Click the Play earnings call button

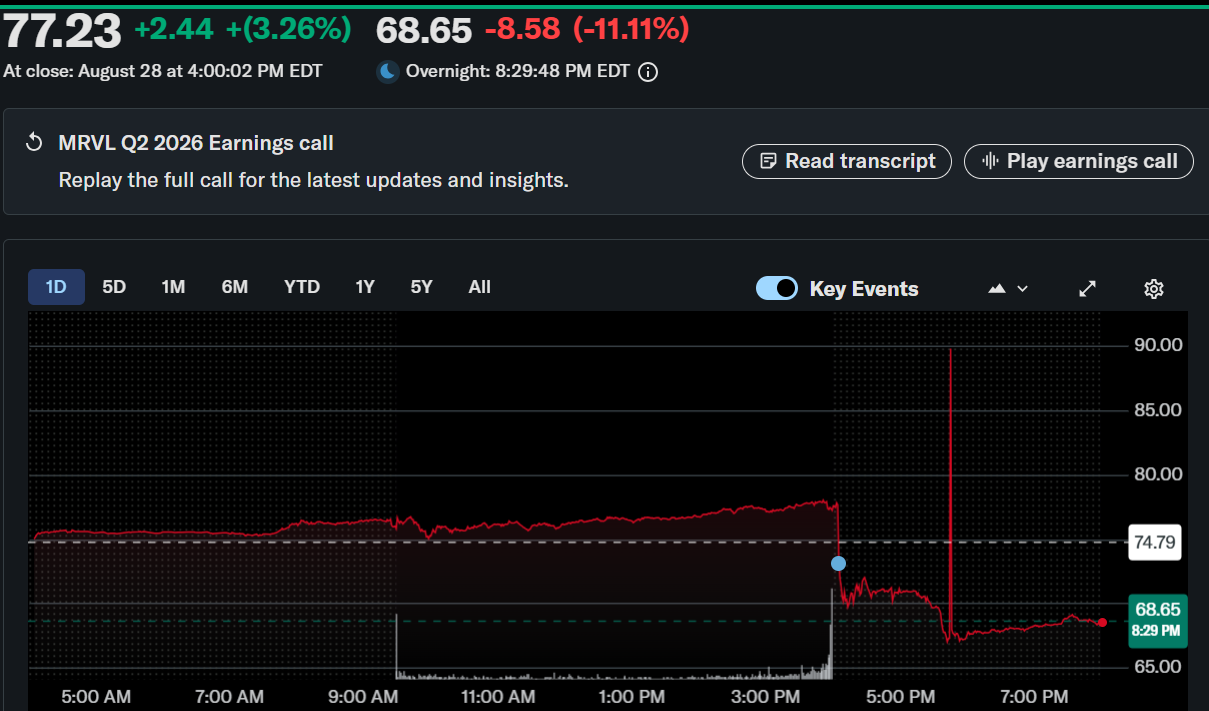(1079, 161)
